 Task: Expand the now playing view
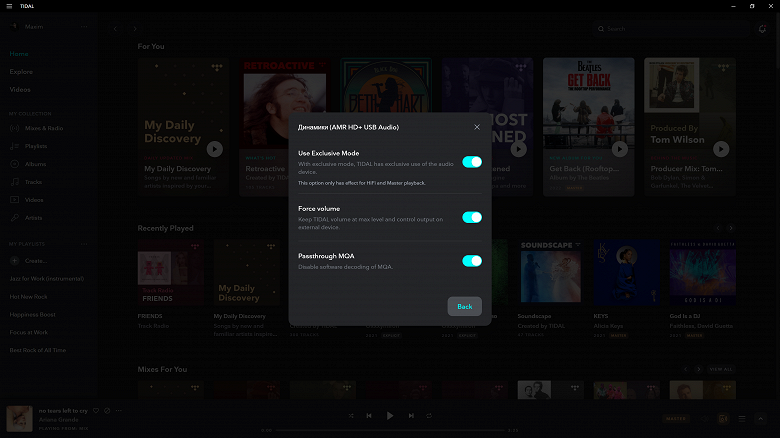click(x=760, y=419)
